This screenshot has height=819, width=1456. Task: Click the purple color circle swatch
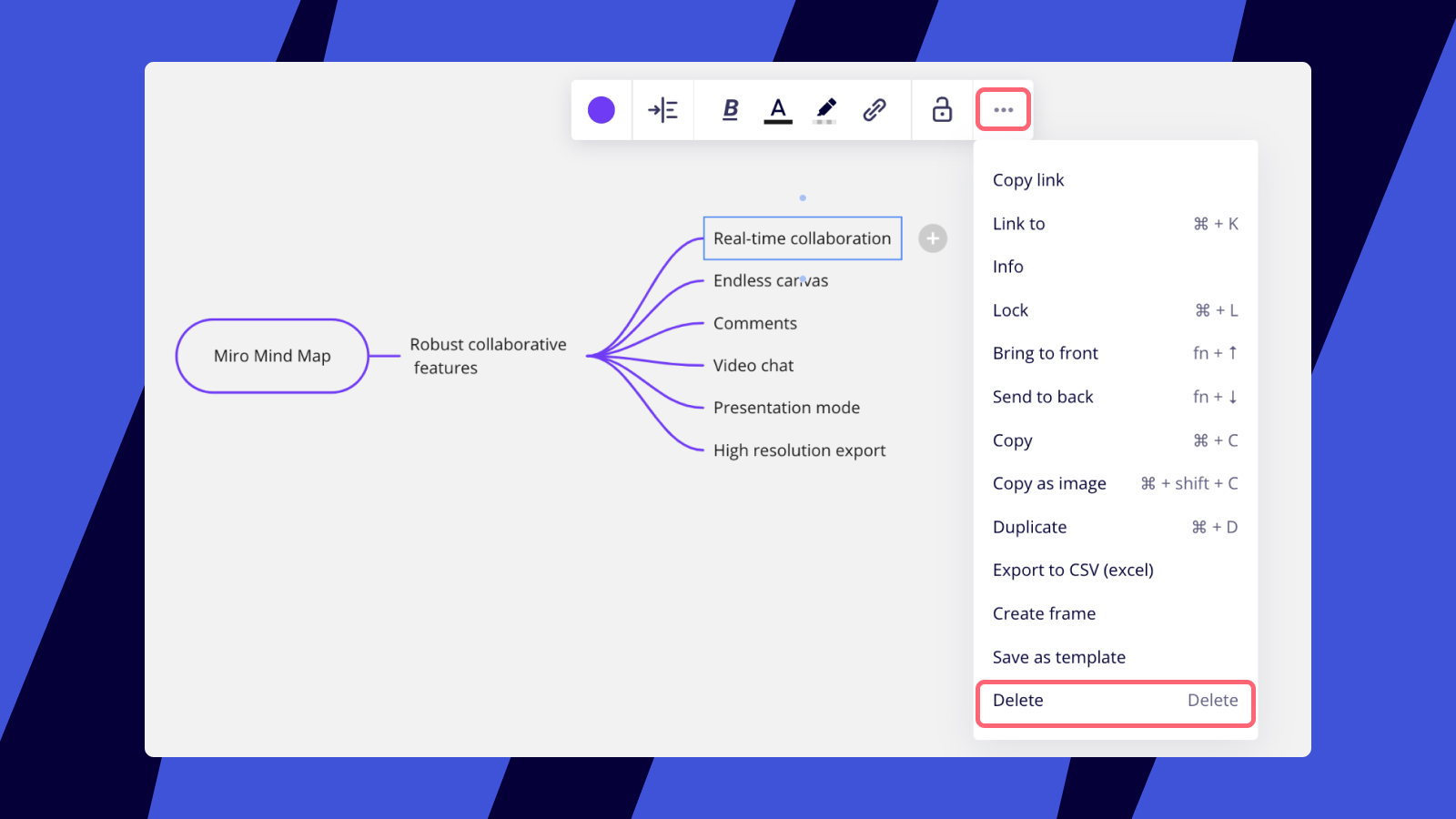[x=601, y=110]
